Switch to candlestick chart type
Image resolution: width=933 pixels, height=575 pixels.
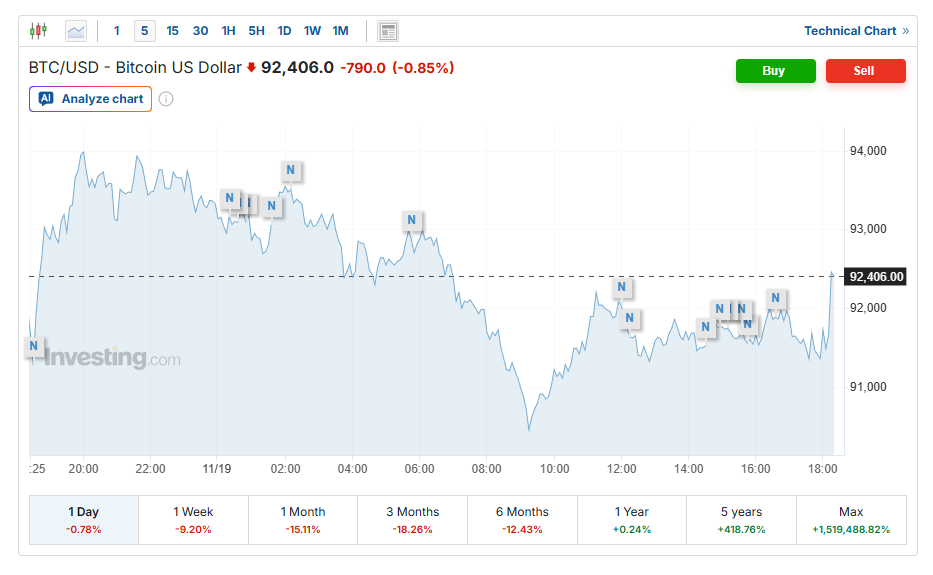pyautogui.click(x=38, y=31)
